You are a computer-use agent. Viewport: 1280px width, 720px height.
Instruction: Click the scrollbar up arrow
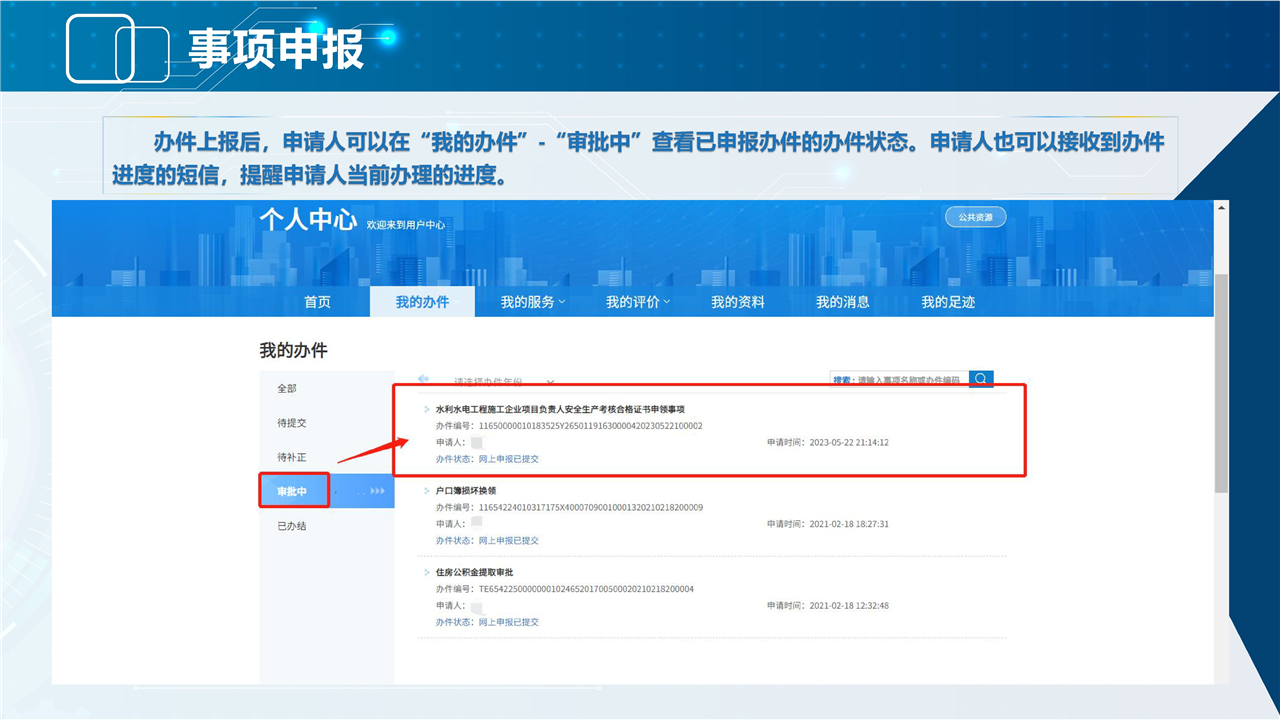(x=1221, y=207)
